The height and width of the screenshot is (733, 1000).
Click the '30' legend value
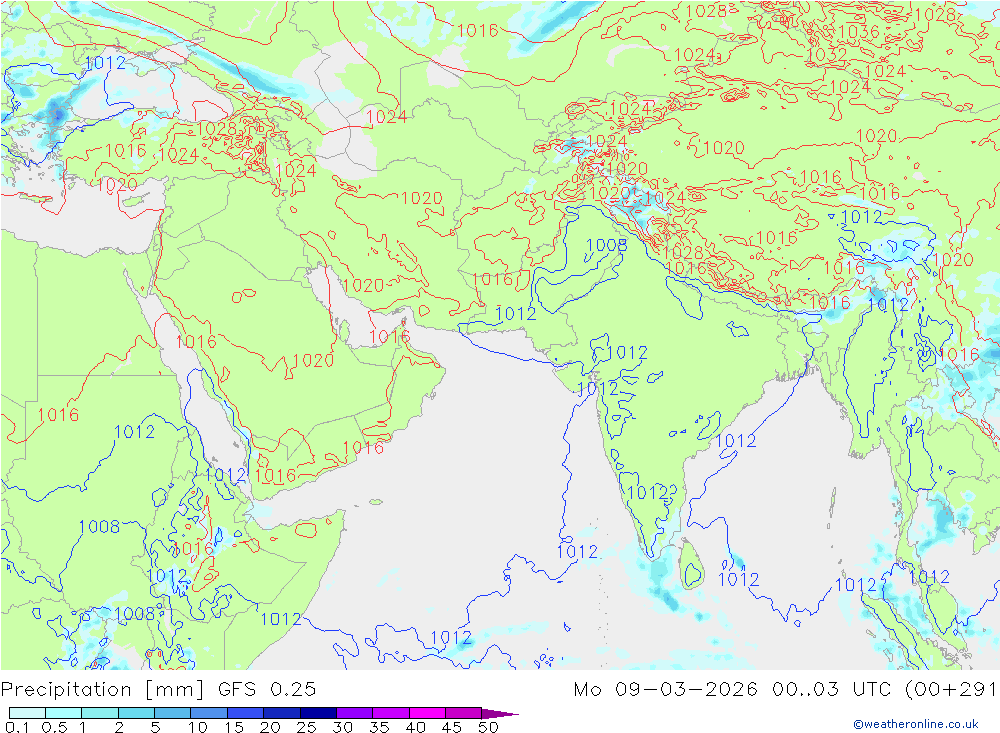coord(343,727)
